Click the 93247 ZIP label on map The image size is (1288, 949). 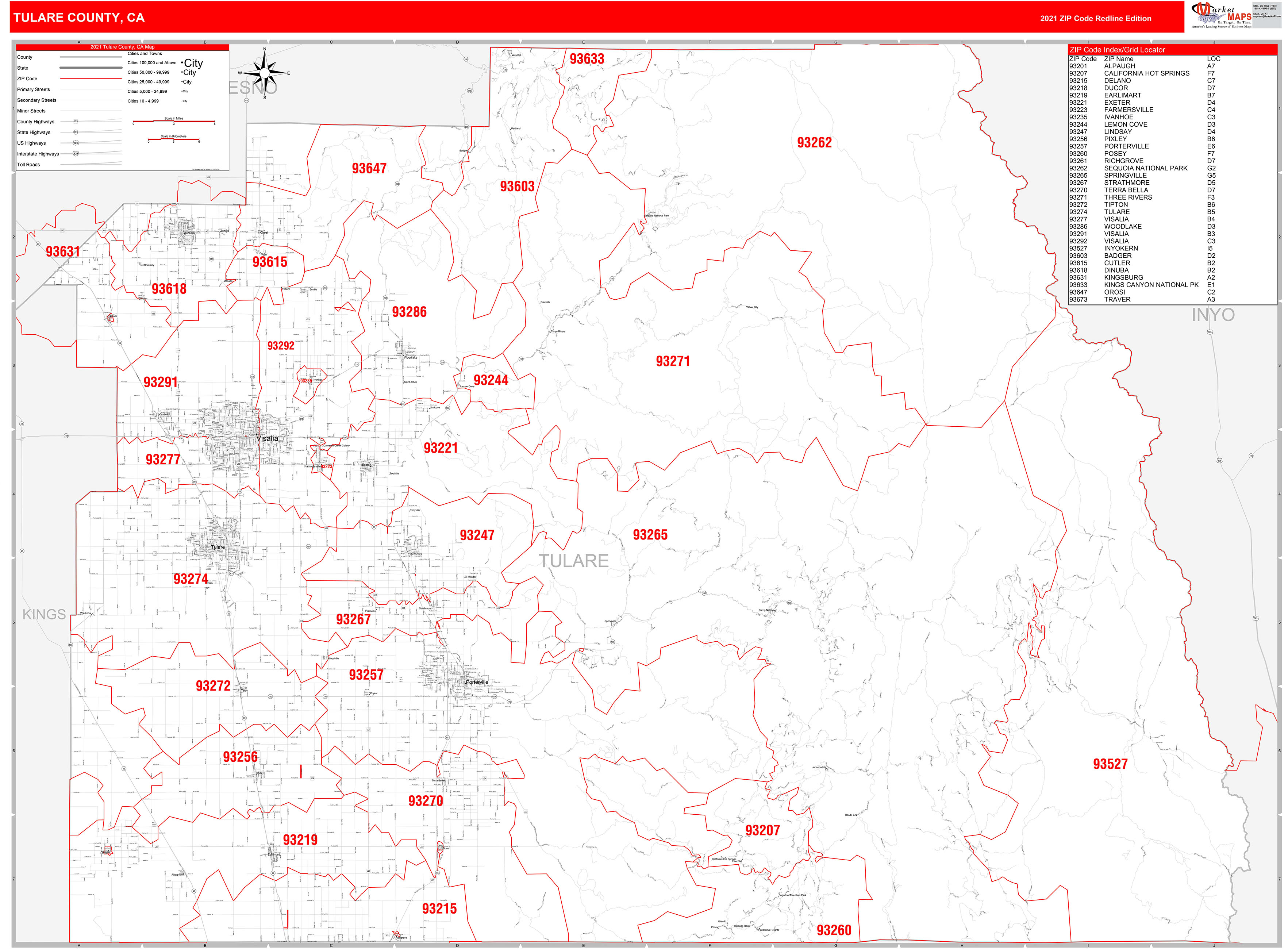[477, 535]
